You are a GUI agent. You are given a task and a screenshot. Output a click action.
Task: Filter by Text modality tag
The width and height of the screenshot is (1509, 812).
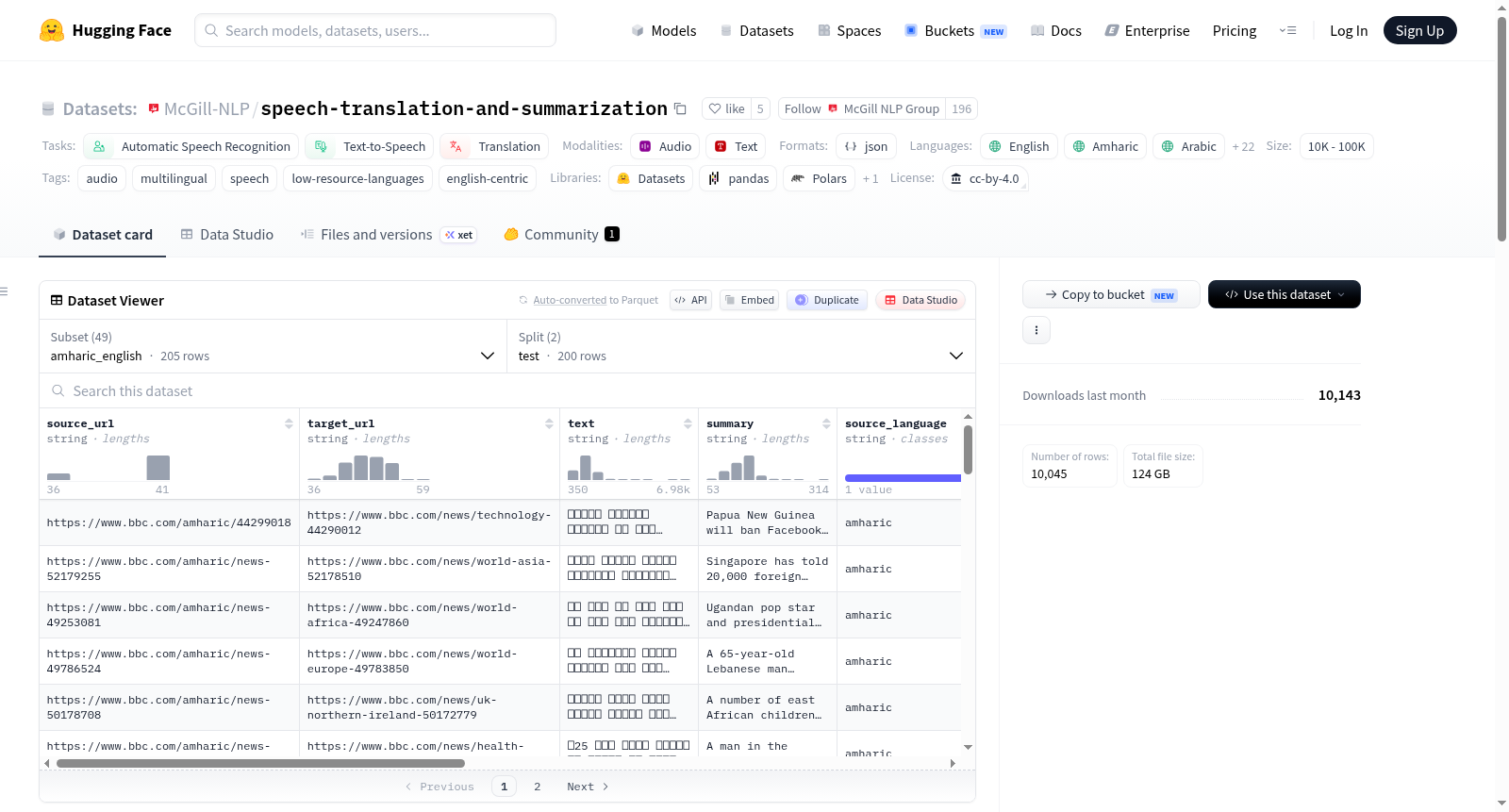tap(736, 146)
